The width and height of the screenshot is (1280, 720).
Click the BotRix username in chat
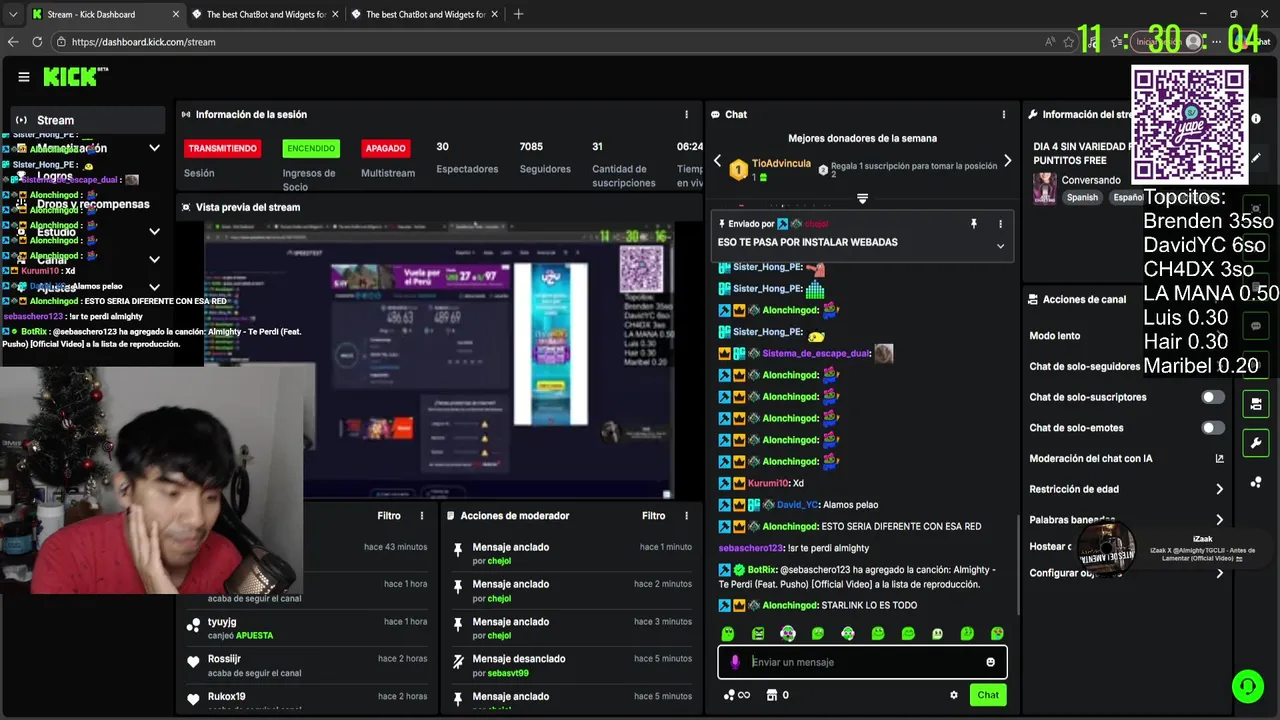pos(762,570)
